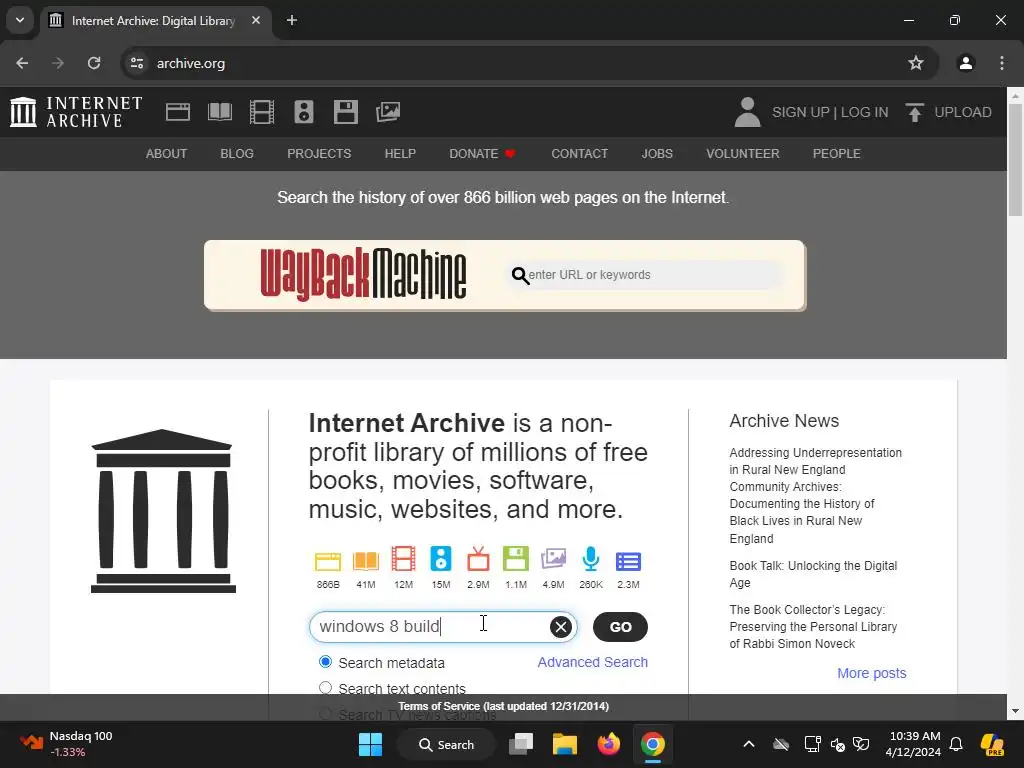Open the BLOG menu item
The image size is (1024, 768).
237,153
